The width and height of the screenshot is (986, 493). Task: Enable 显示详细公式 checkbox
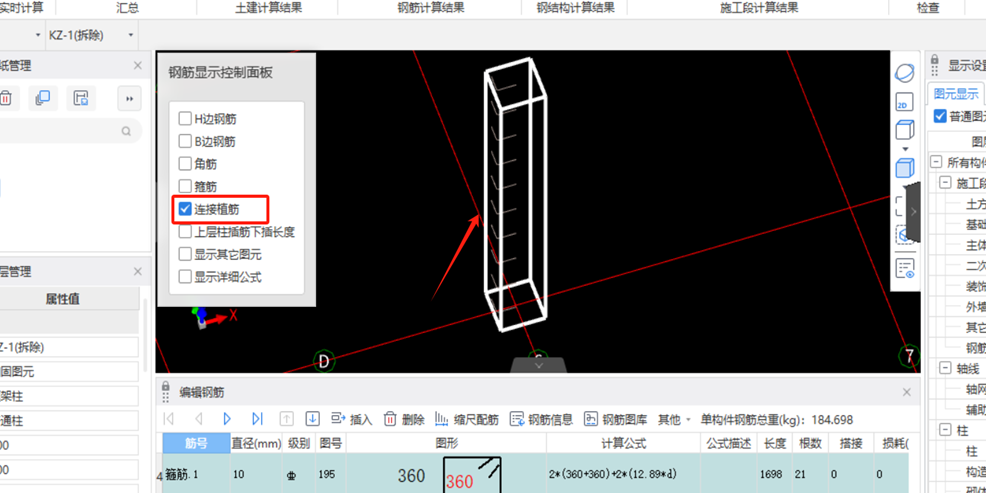pos(185,276)
